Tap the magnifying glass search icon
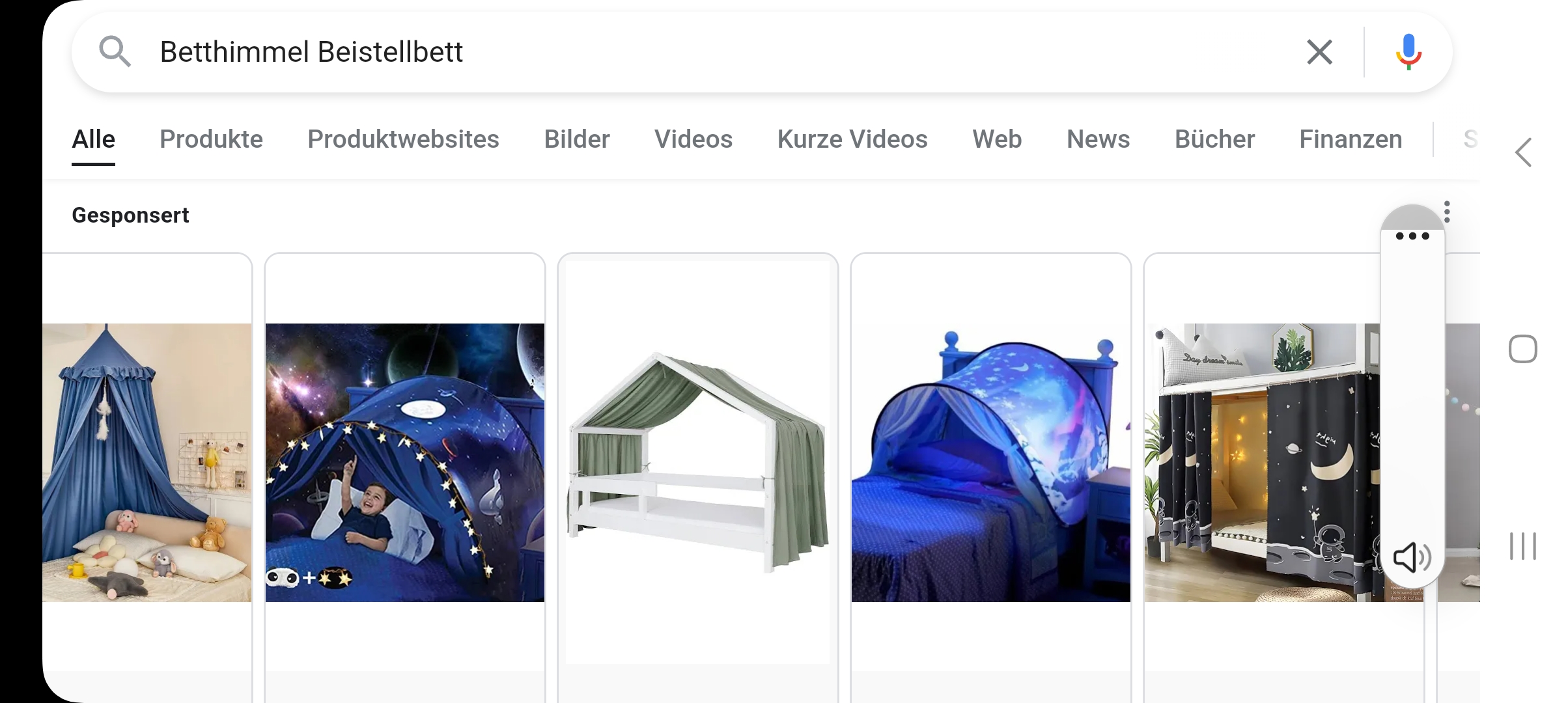The width and height of the screenshot is (1568, 703). click(x=115, y=51)
